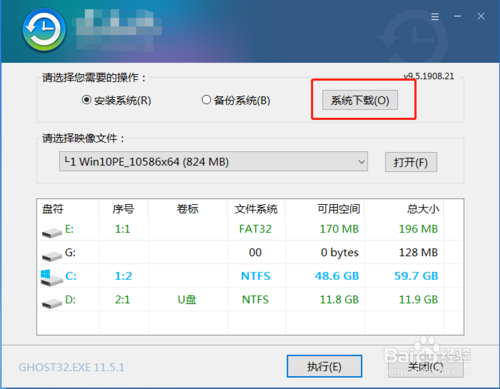
Task: Click the 打开(F) button
Action: [411, 162]
